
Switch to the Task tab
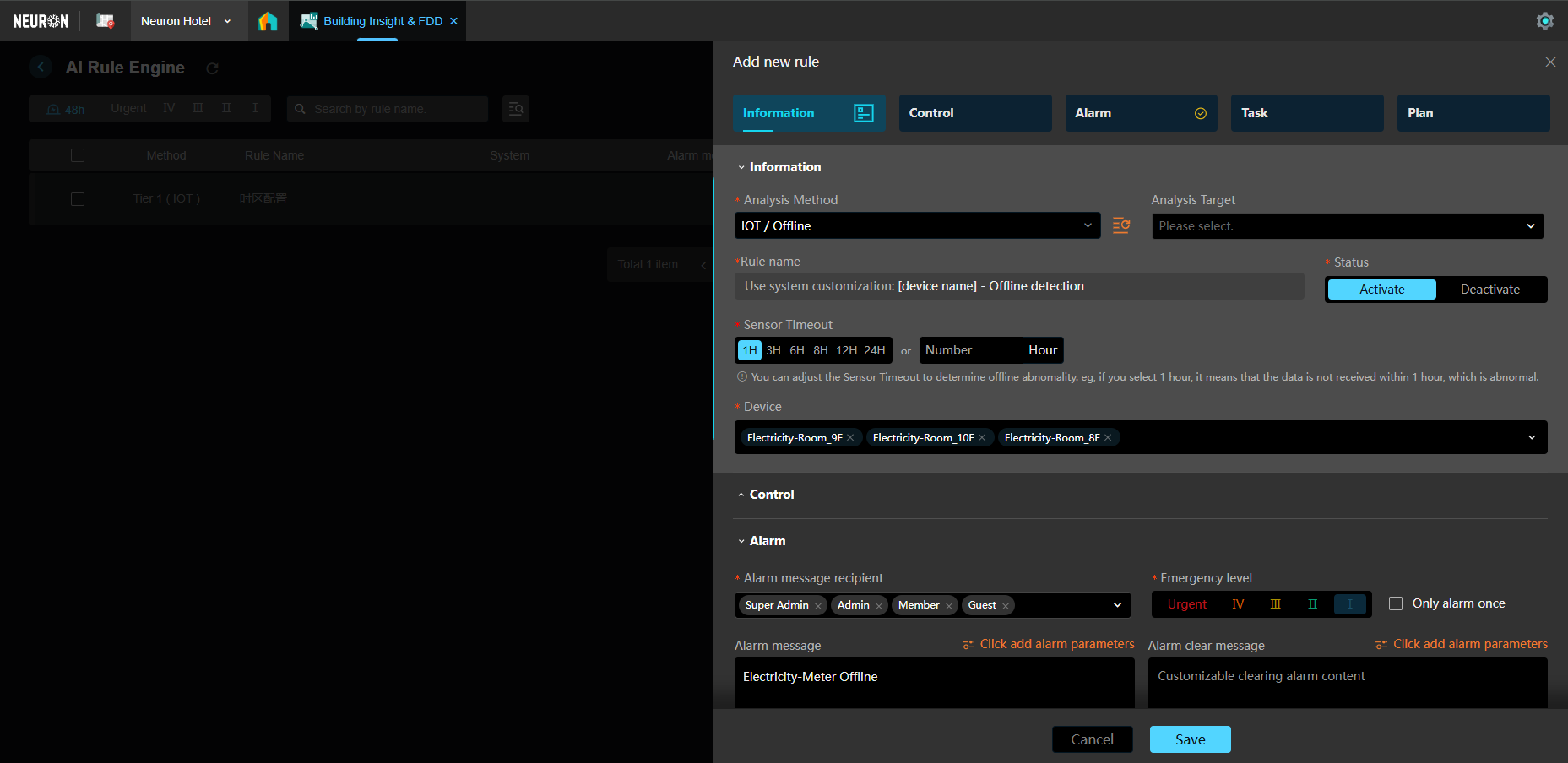coord(1306,113)
